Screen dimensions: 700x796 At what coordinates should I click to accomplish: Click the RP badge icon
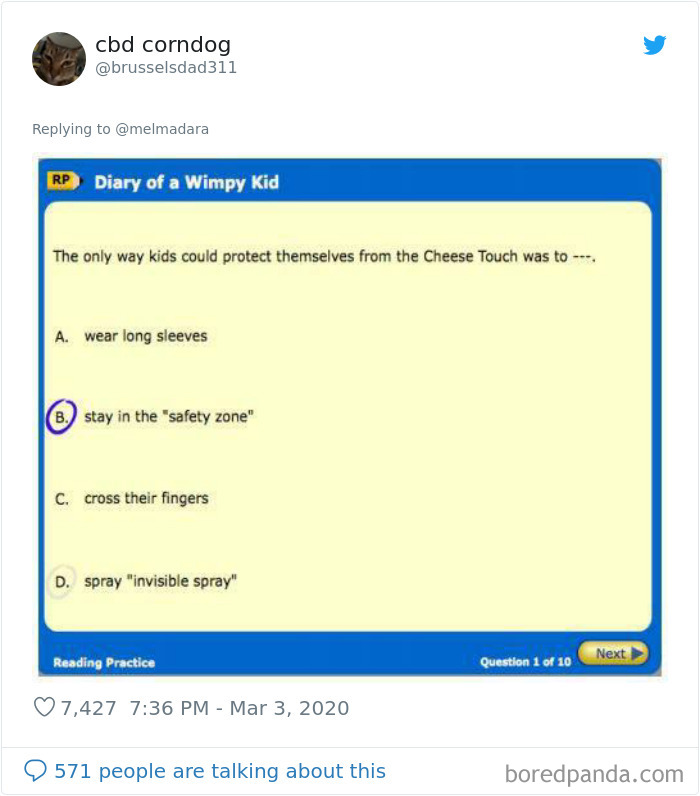[62, 181]
